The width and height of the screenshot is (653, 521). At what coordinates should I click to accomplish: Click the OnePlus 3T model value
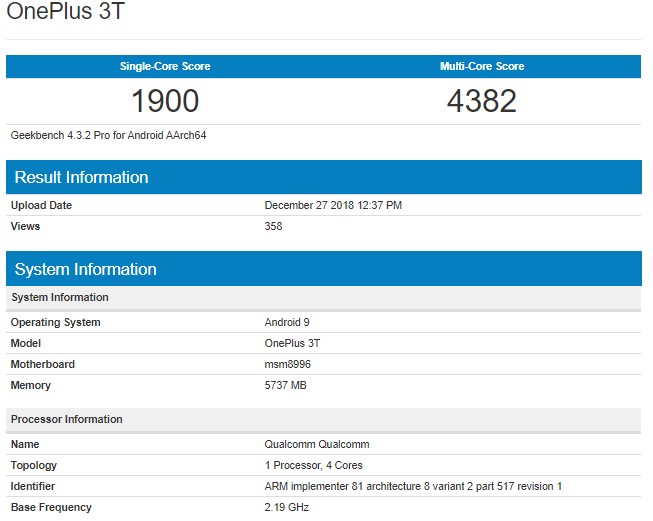click(x=292, y=343)
